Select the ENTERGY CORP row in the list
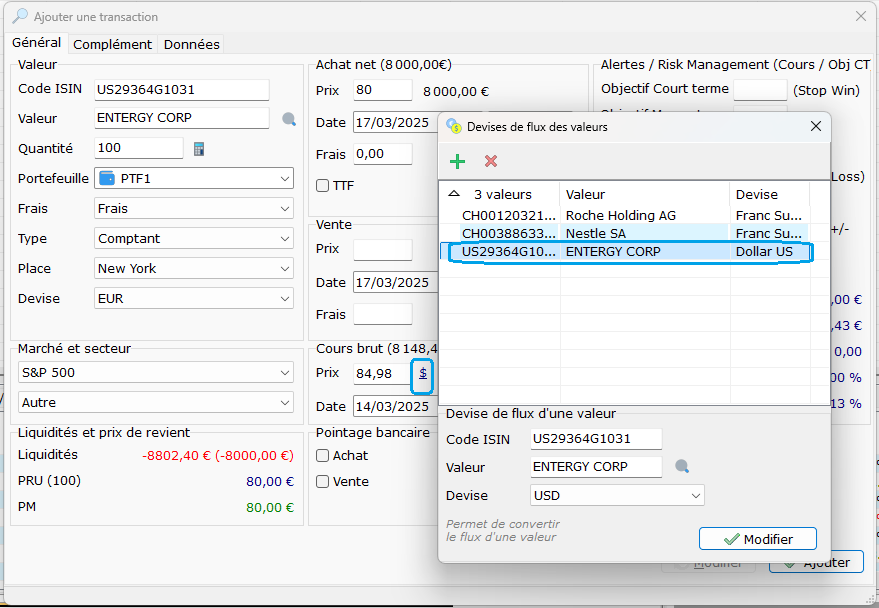The image size is (879, 608). tap(626, 252)
